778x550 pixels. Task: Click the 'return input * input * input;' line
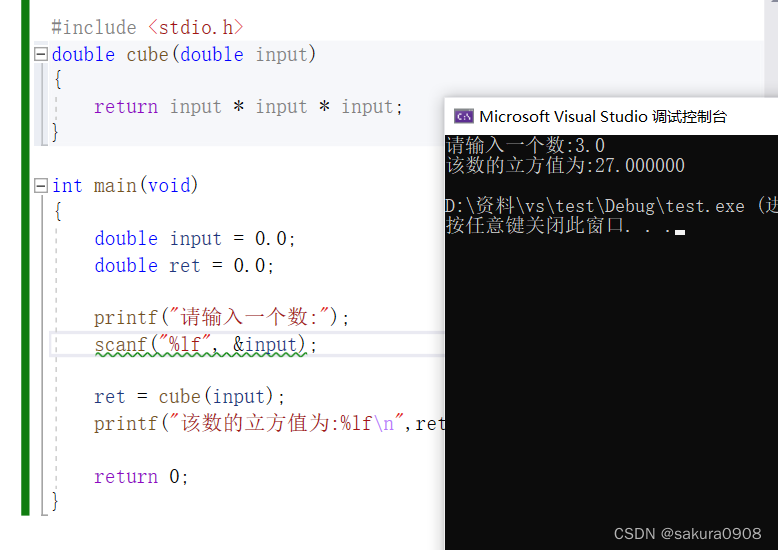pos(248,107)
